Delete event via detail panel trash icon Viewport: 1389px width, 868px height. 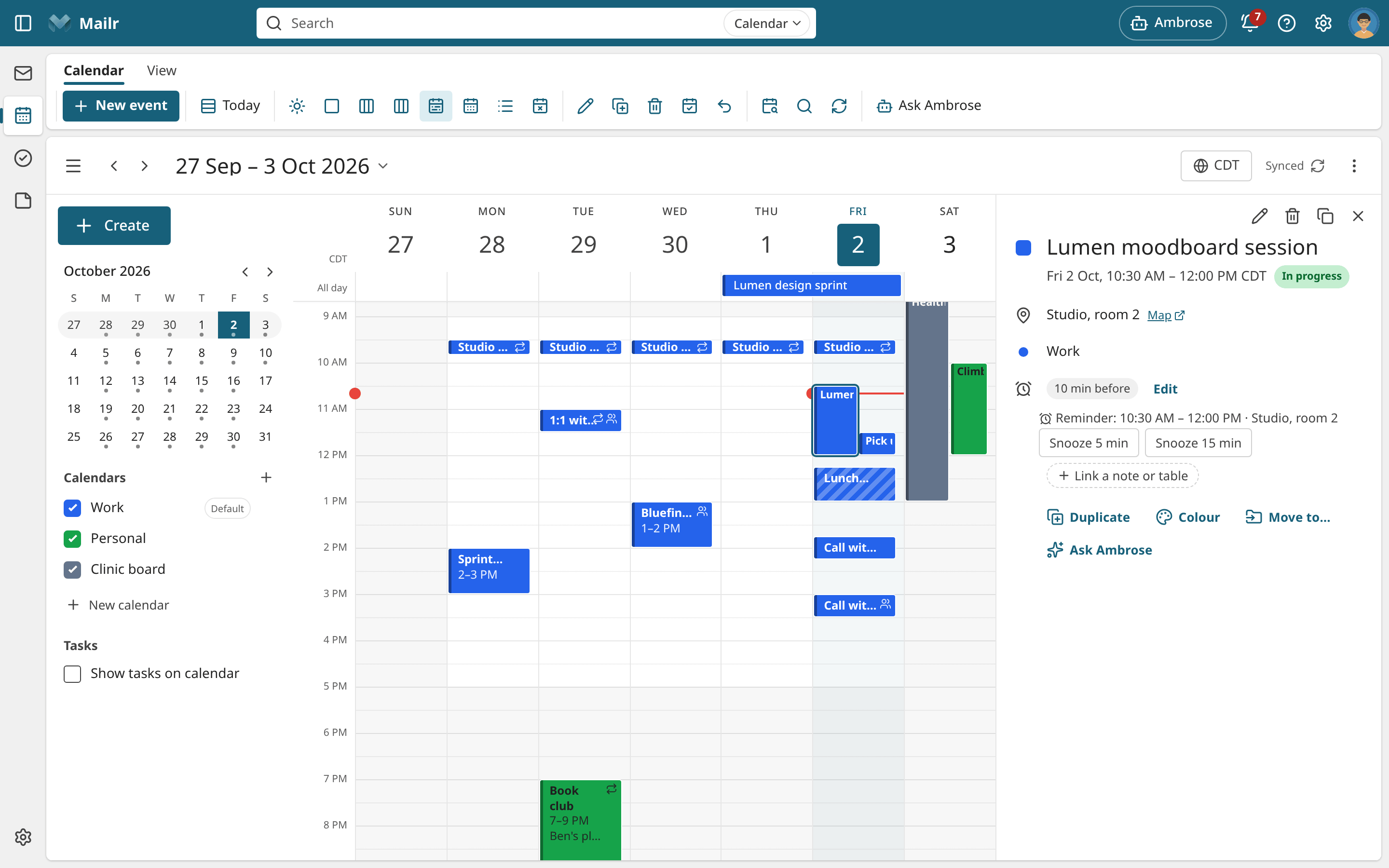click(1293, 216)
